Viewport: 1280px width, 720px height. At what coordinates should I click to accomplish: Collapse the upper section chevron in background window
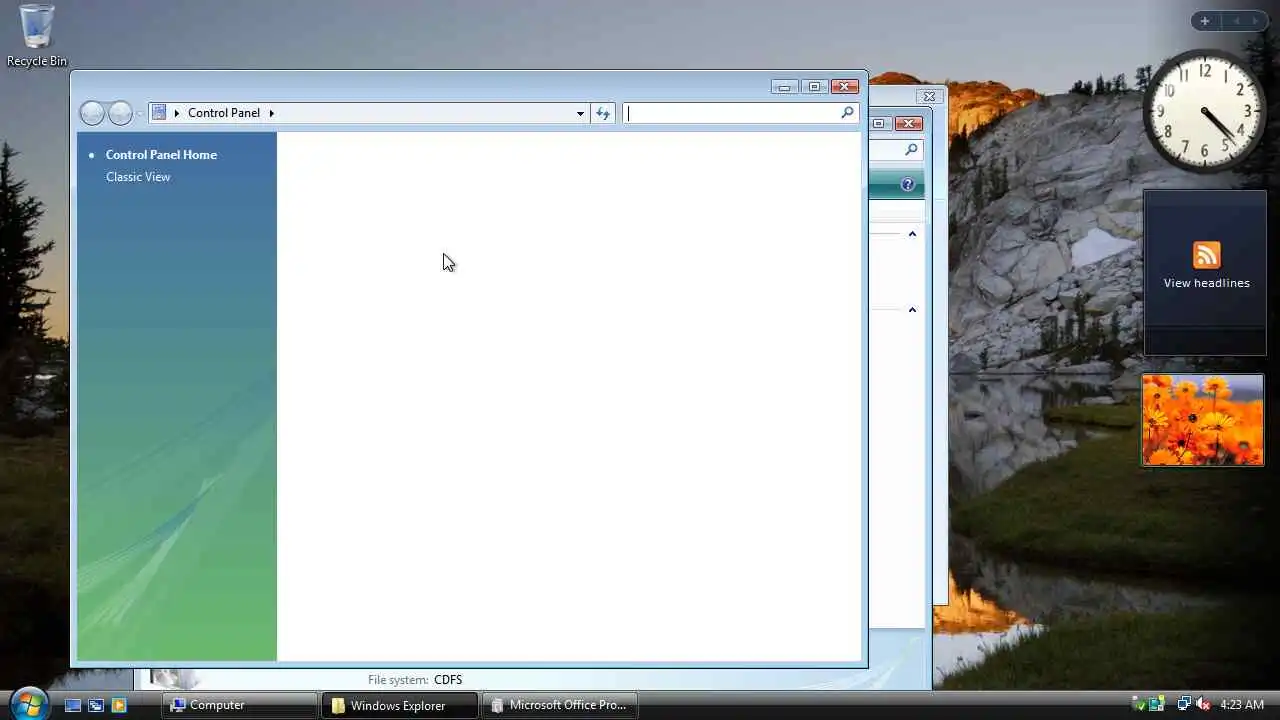[912, 234]
